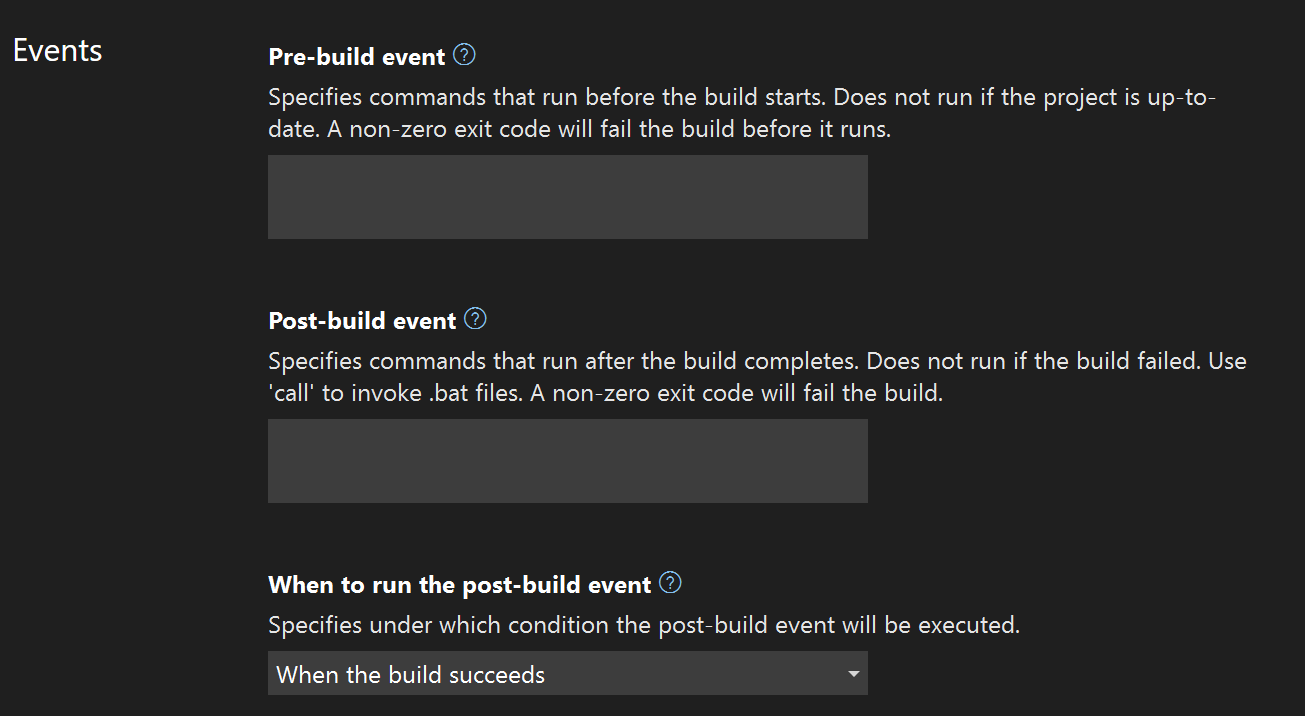Click inside the Pre-build event command box

567,196
